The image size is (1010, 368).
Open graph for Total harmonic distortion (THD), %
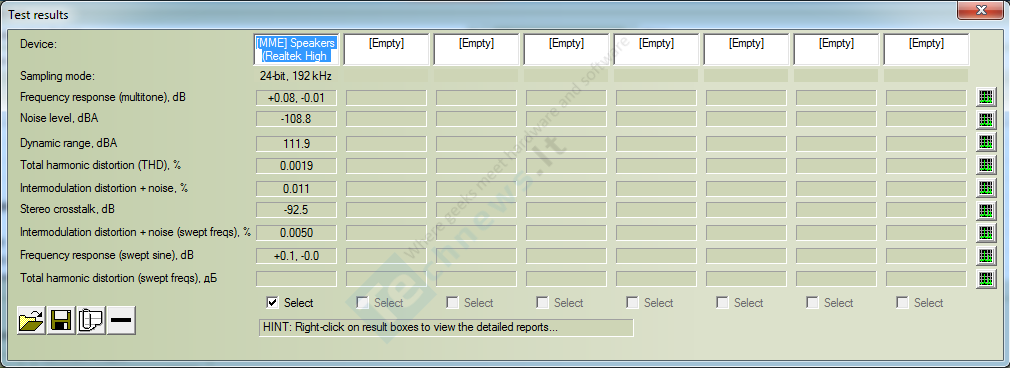point(986,165)
